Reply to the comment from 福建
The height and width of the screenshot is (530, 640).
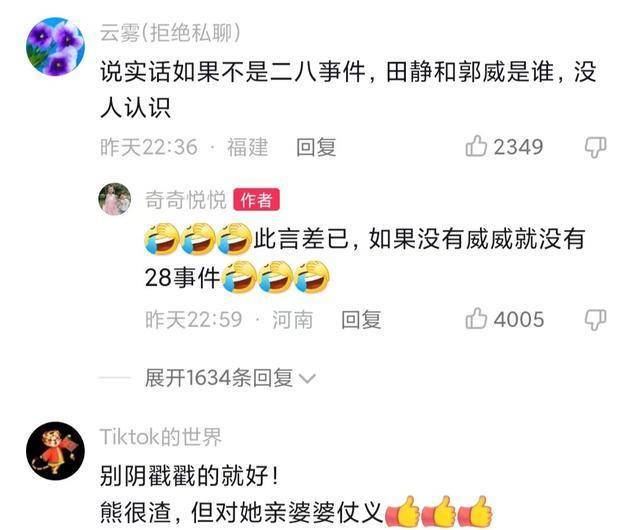[316, 147]
